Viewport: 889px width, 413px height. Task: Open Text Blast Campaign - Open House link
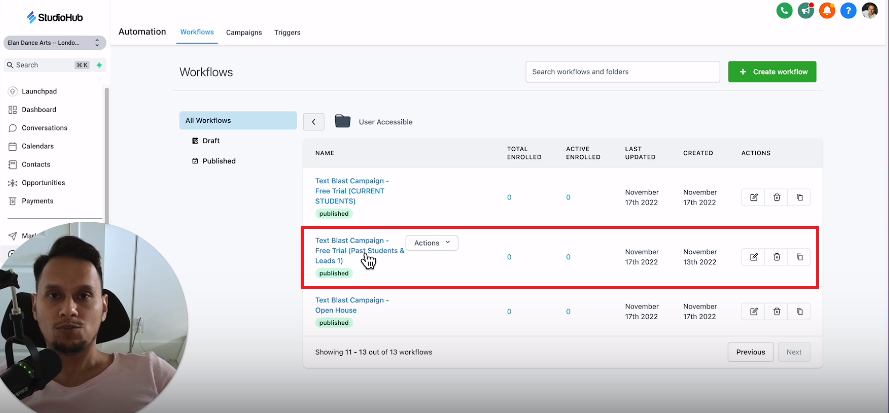pos(352,305)
